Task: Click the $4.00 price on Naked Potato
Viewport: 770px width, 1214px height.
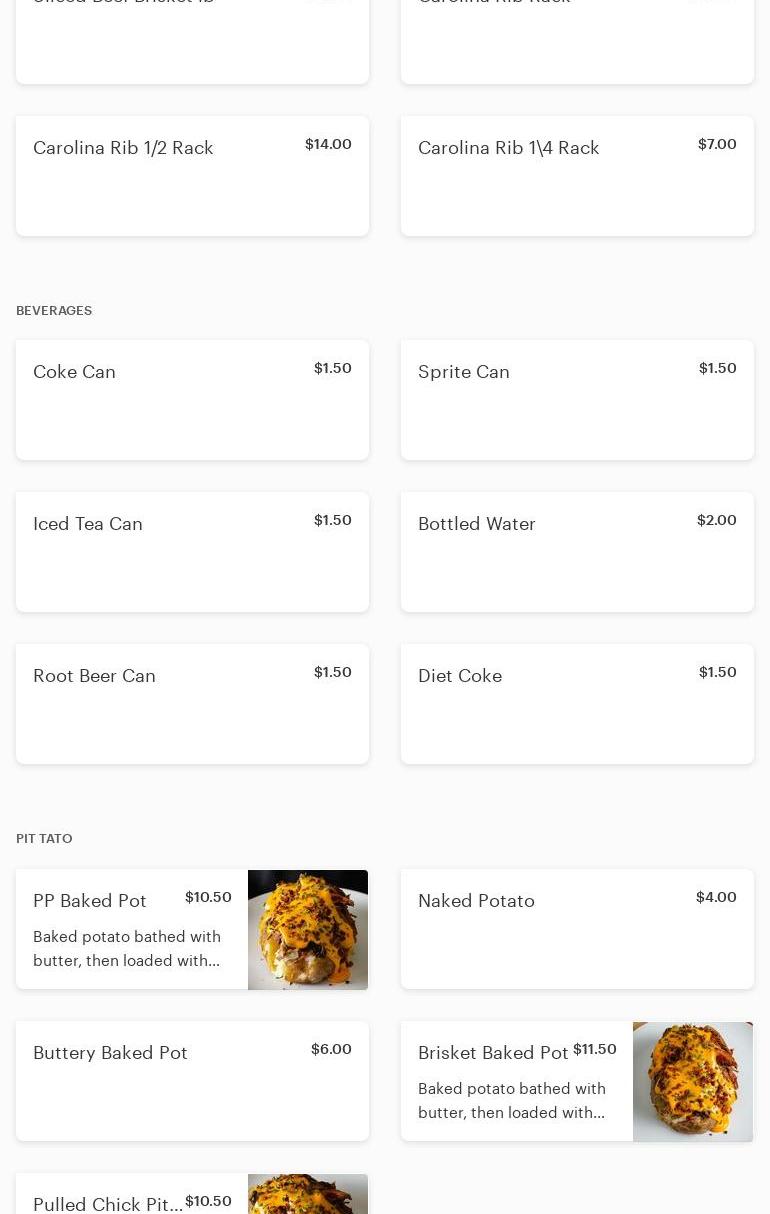Action: pos(716,897)
